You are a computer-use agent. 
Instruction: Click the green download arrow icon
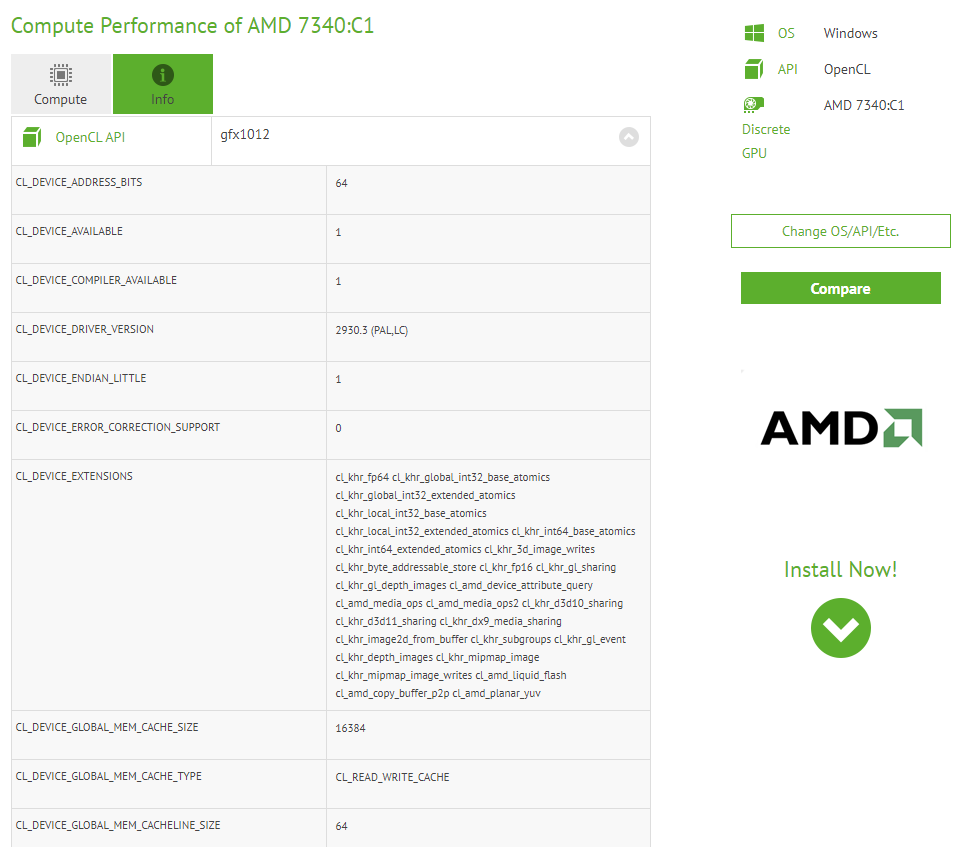pos(840,628)
